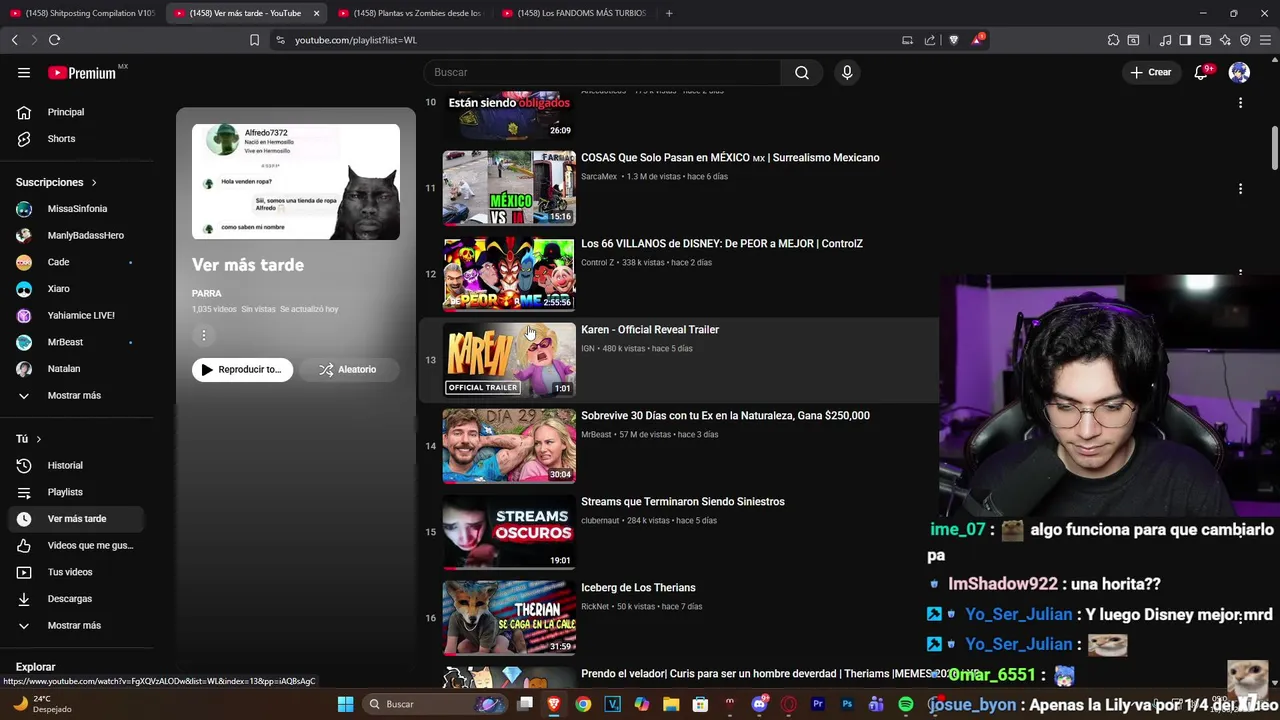The image size is (1280, 720).
Task: Switch to the Plantas vs Zombies tab
Action: [410, 13]
